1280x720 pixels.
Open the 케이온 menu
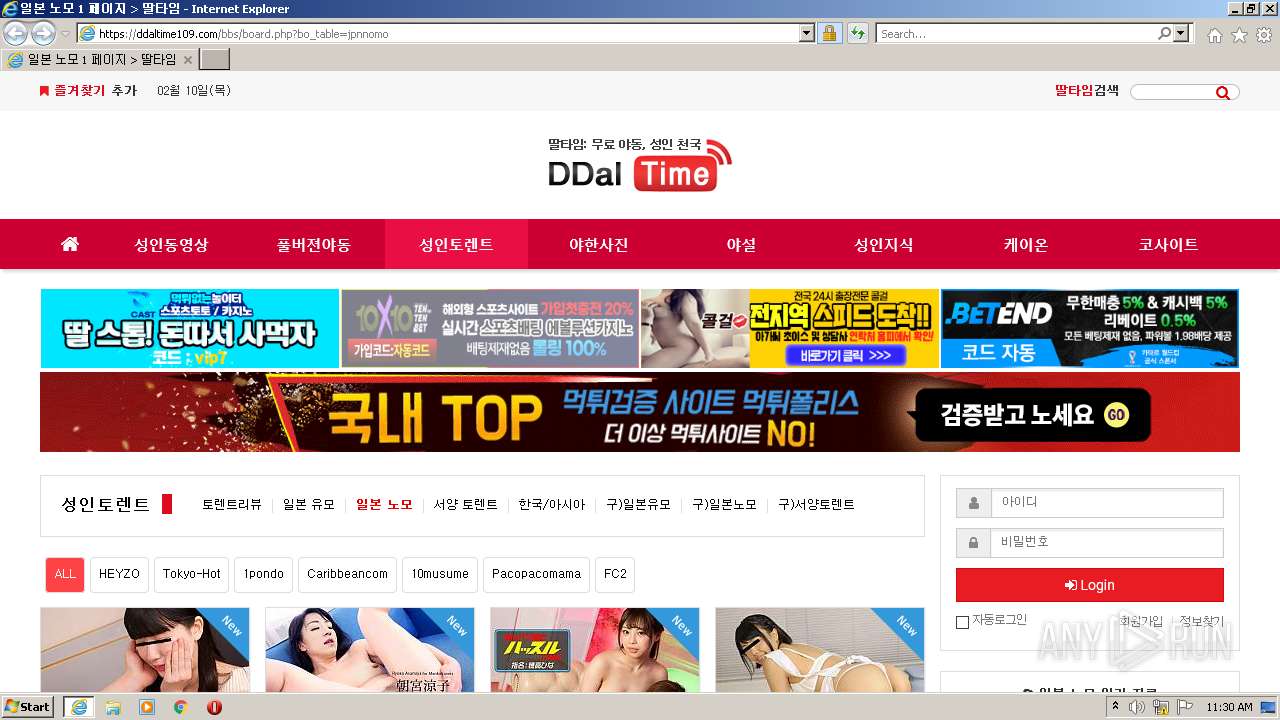click(1026, 245)
